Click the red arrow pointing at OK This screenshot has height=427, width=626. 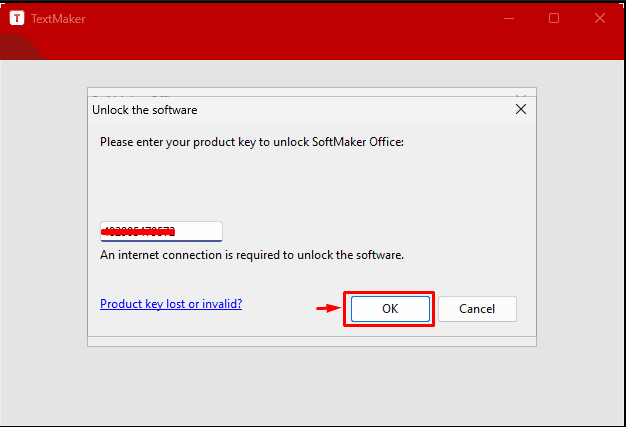point(329,308)
